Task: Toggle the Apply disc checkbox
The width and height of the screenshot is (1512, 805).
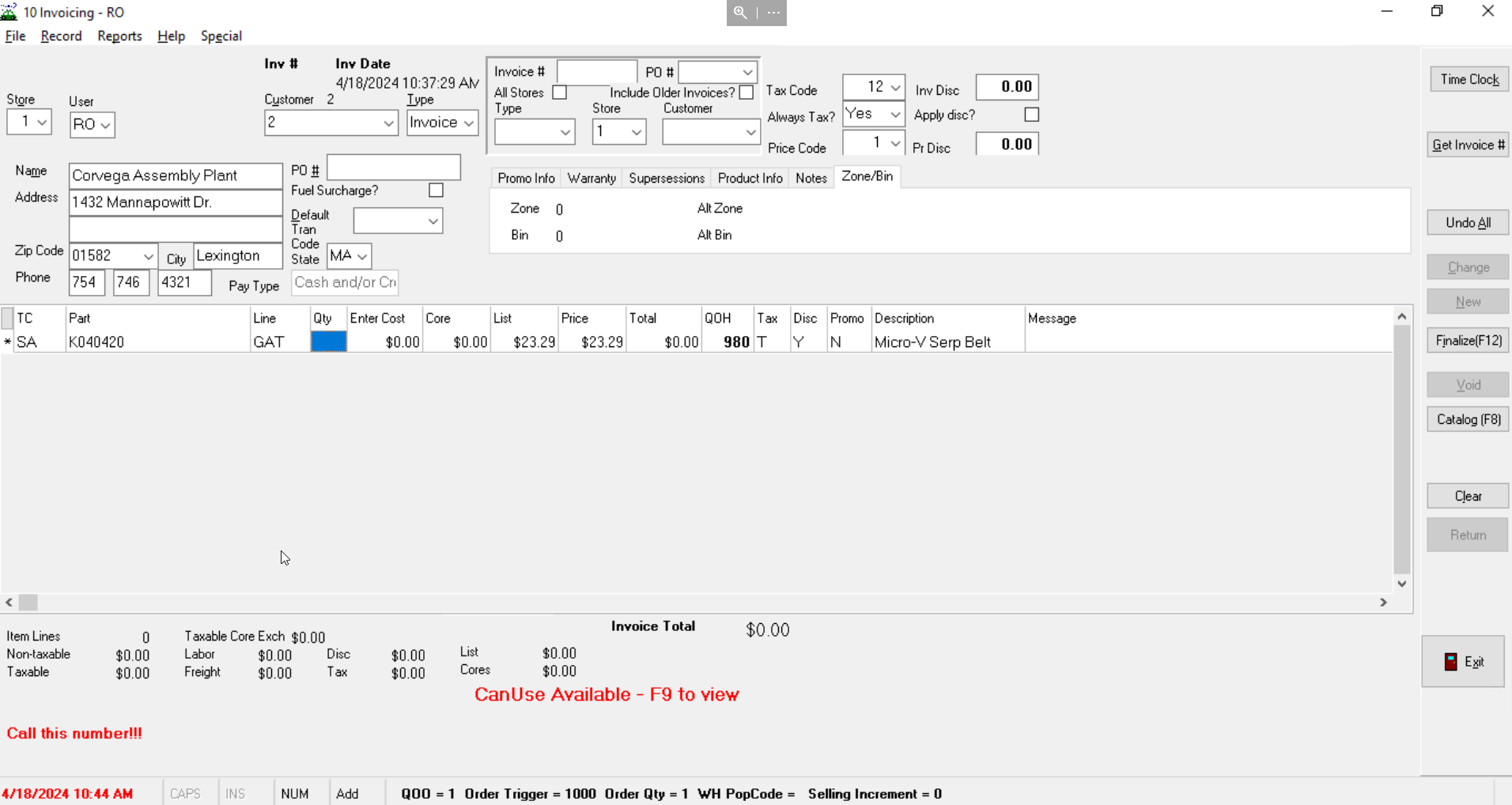Action: 1031,115
